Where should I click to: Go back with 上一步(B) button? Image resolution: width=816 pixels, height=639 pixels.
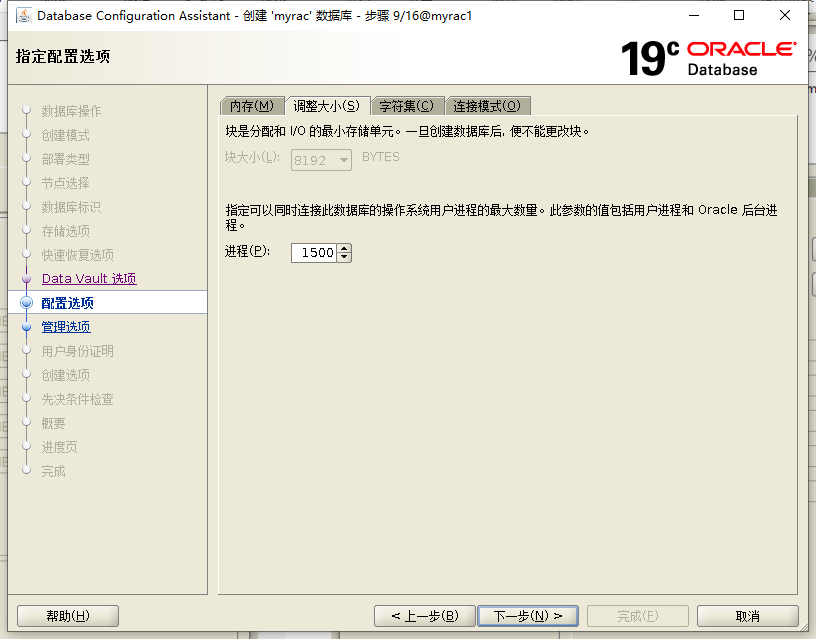425,616
